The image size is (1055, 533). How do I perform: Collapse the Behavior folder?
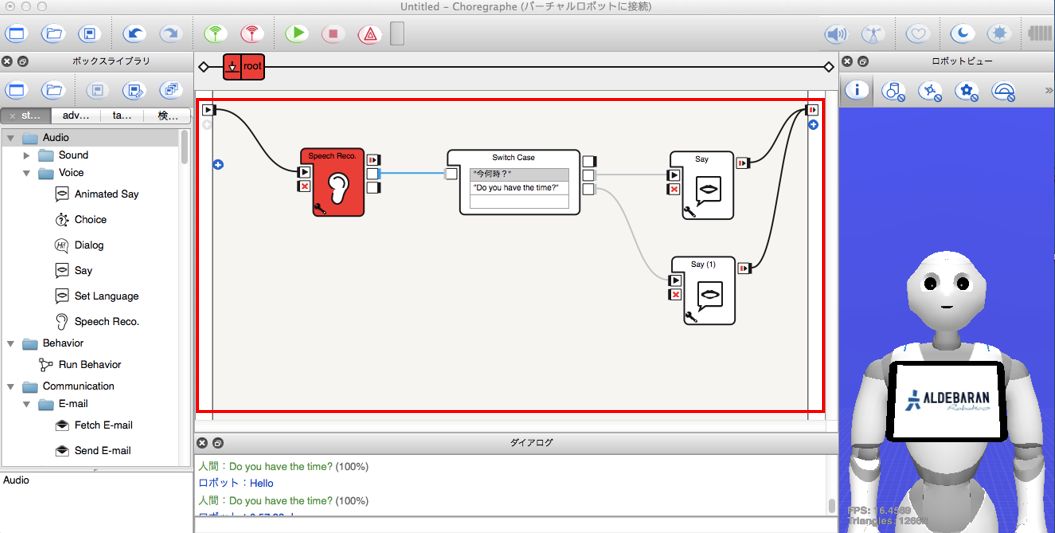click(x=11, y=343)
